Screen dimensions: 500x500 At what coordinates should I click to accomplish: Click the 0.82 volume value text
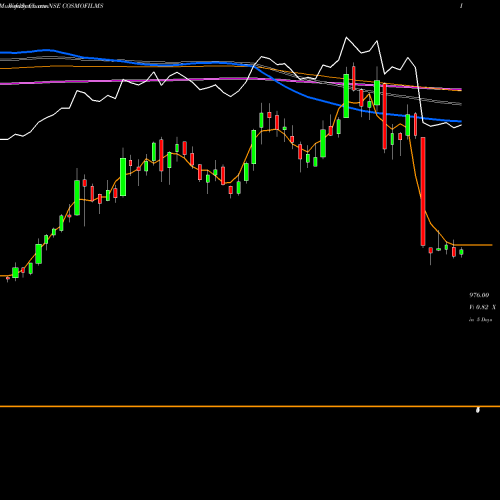pos(482,307)
